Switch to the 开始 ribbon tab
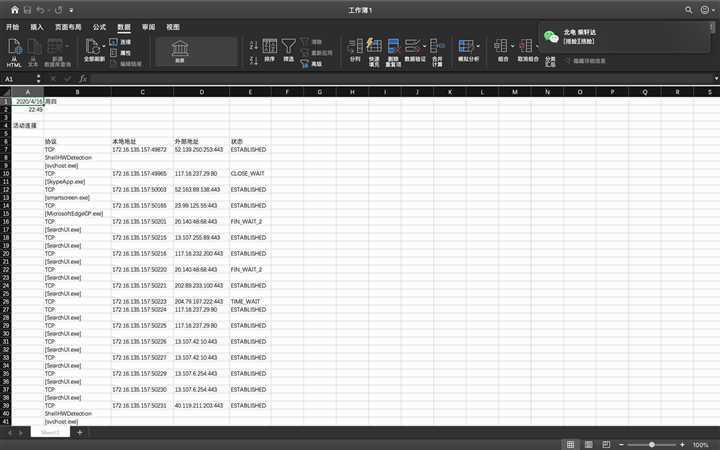The image size is (720, 450). [12, 27]
